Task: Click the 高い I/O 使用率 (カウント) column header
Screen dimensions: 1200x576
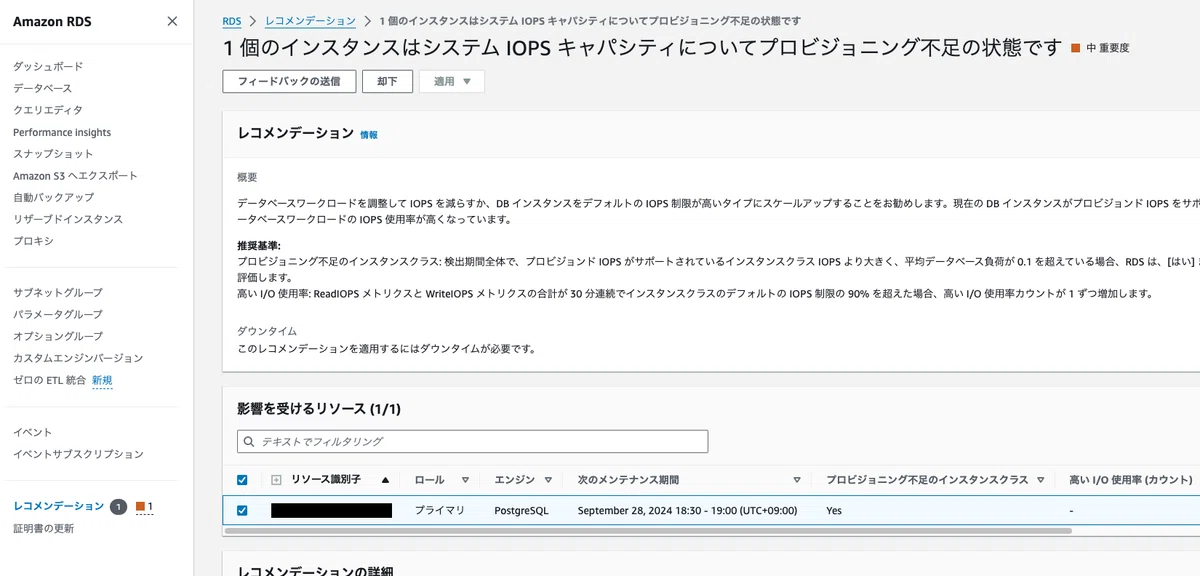Action: pyautogui.click(x=1131, y=480)
